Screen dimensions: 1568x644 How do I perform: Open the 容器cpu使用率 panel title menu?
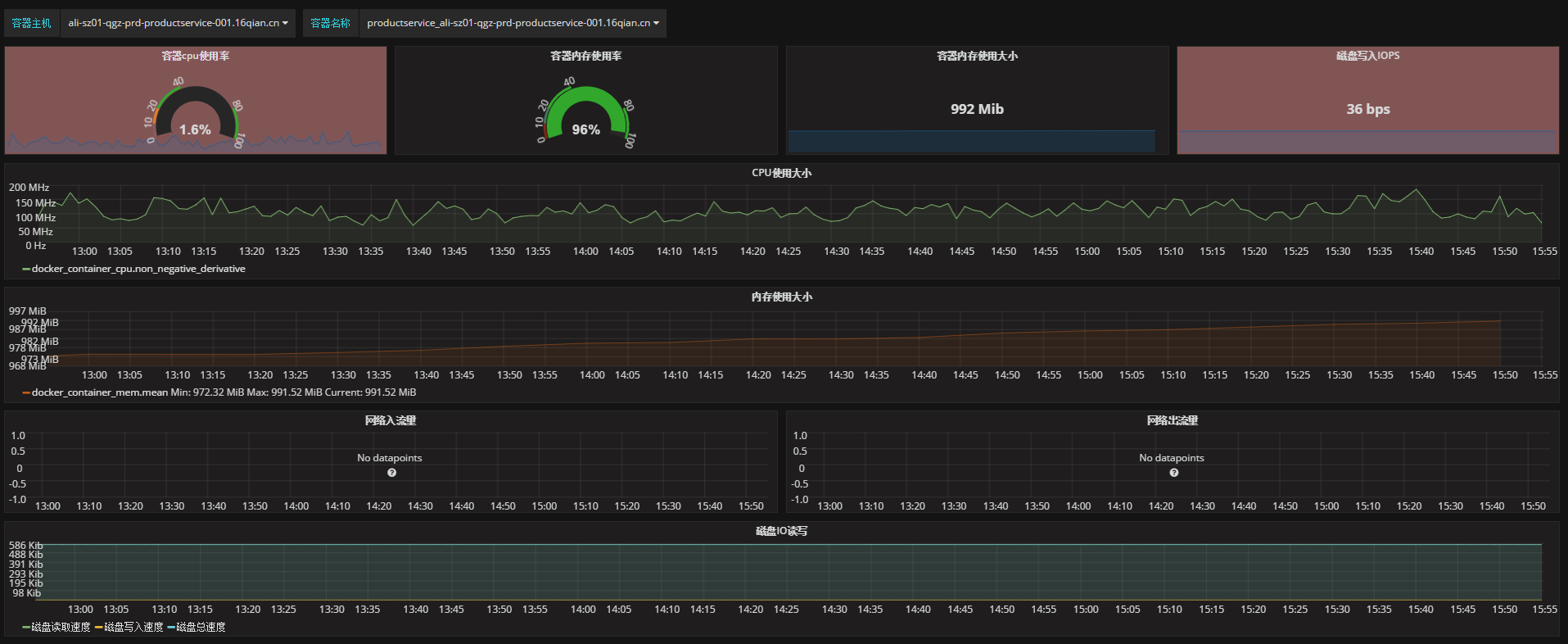click(195, 56)
